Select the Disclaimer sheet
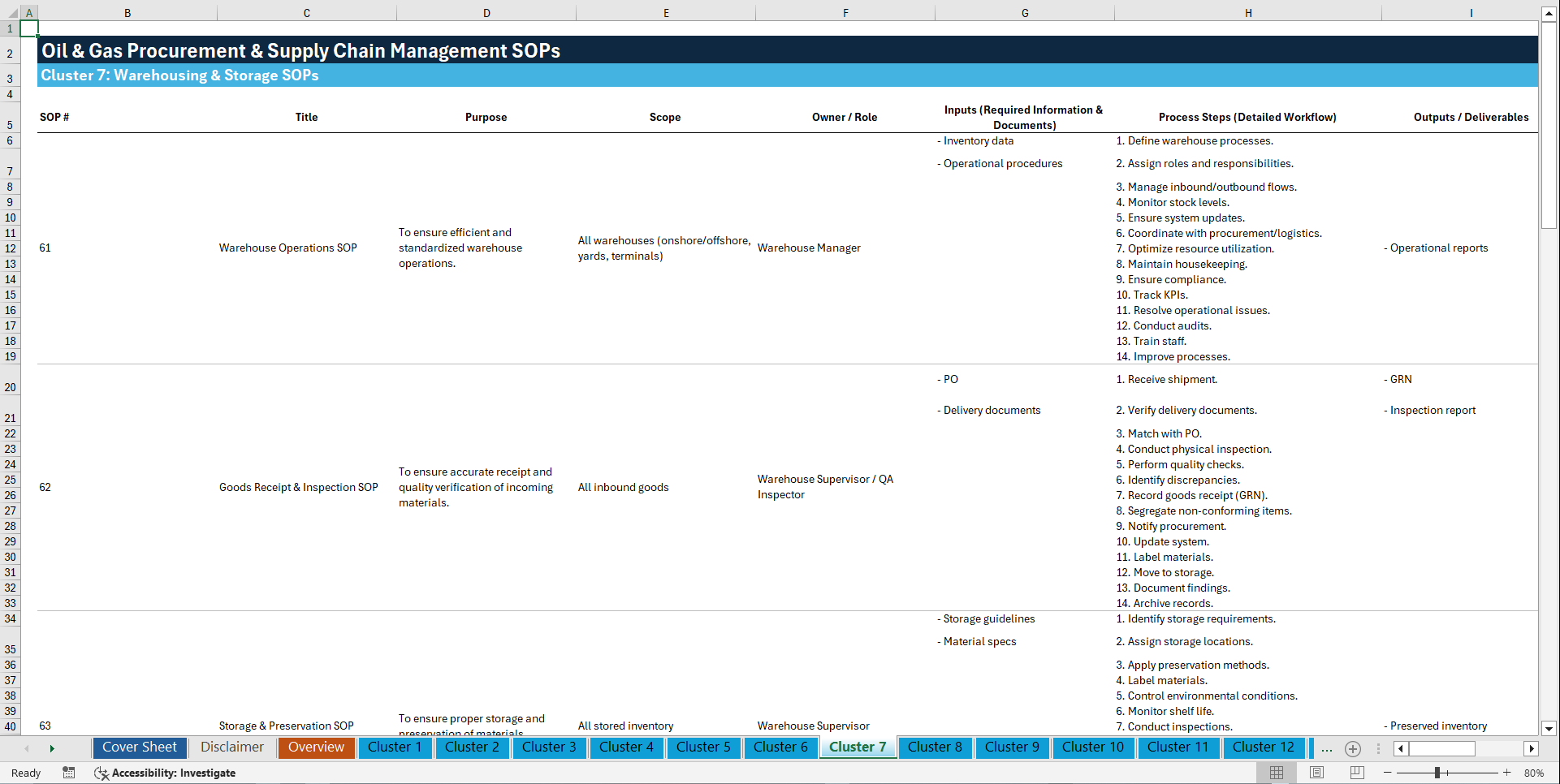Viewport: 1560px width, 784px height. (x=231, y=747)
